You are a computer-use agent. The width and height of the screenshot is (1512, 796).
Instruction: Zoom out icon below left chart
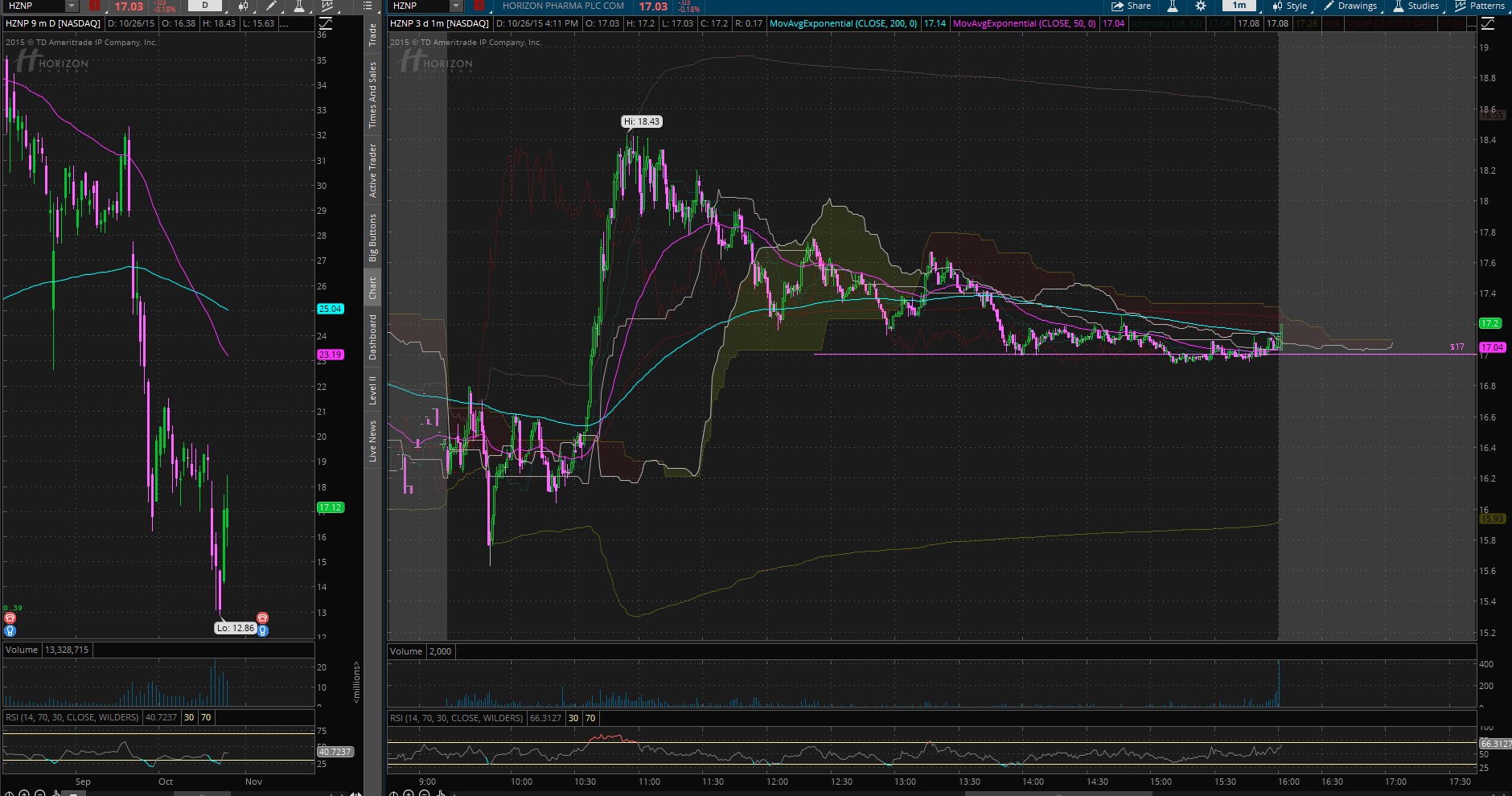39,791
